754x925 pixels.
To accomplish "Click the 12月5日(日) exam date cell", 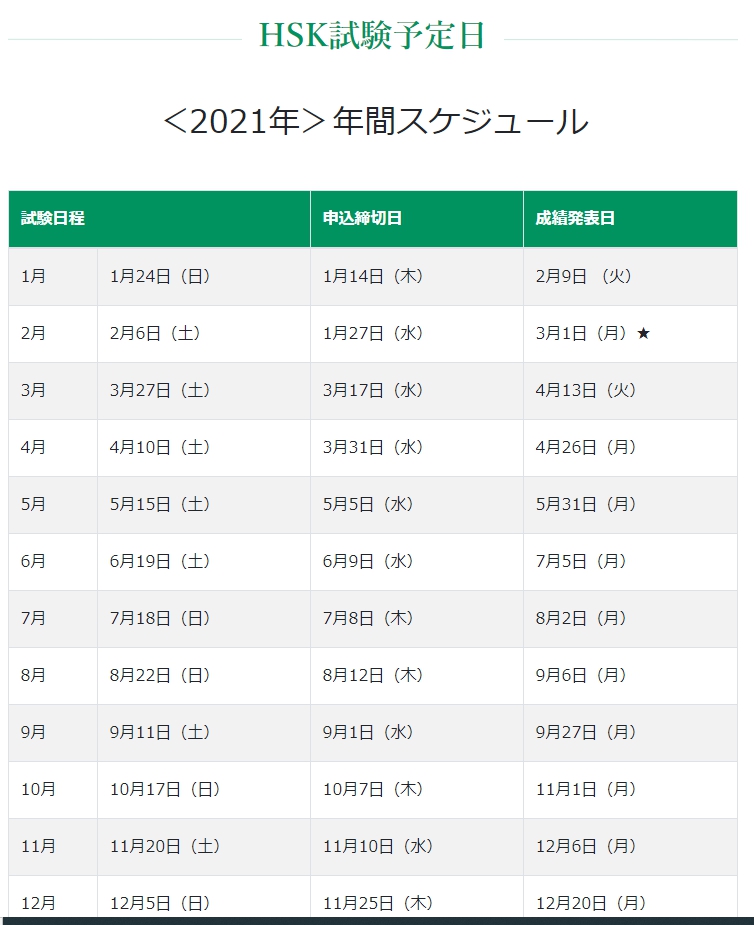I will click(160, 903).
